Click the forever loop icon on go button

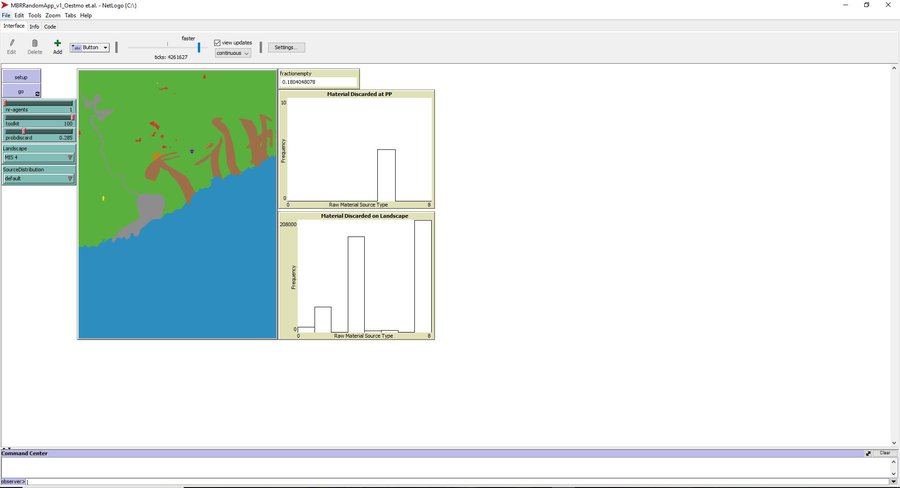pos(37,94)
